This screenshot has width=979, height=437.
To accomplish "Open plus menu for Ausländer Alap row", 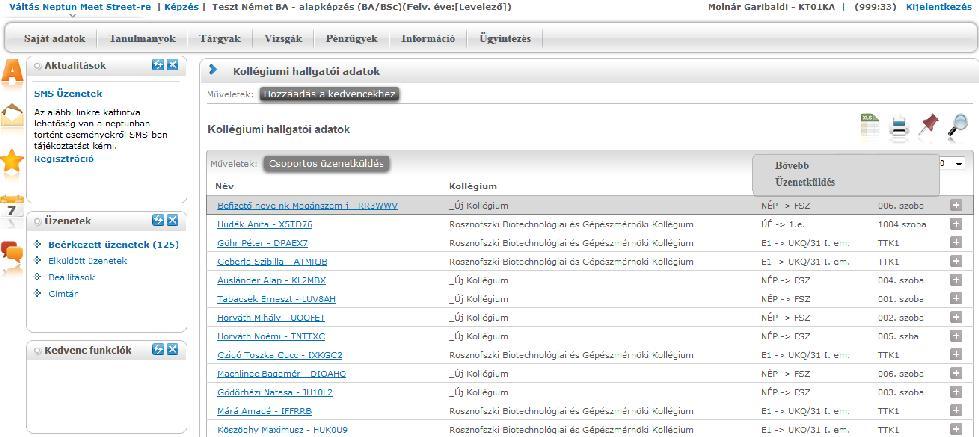I will (x=955, y=280).
